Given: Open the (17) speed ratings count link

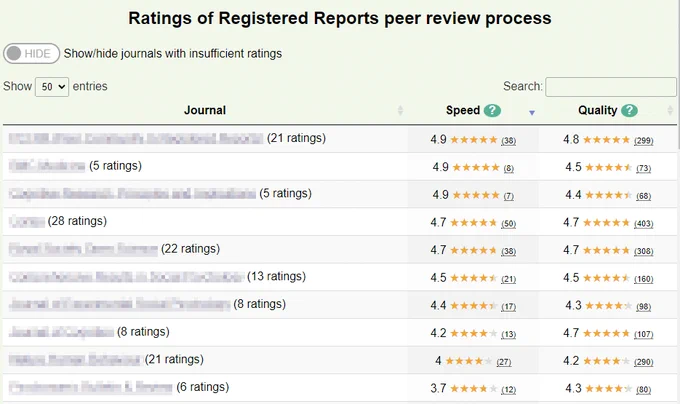Looking at the screenshot, I should pyautogui.click(x=508, y=306).
